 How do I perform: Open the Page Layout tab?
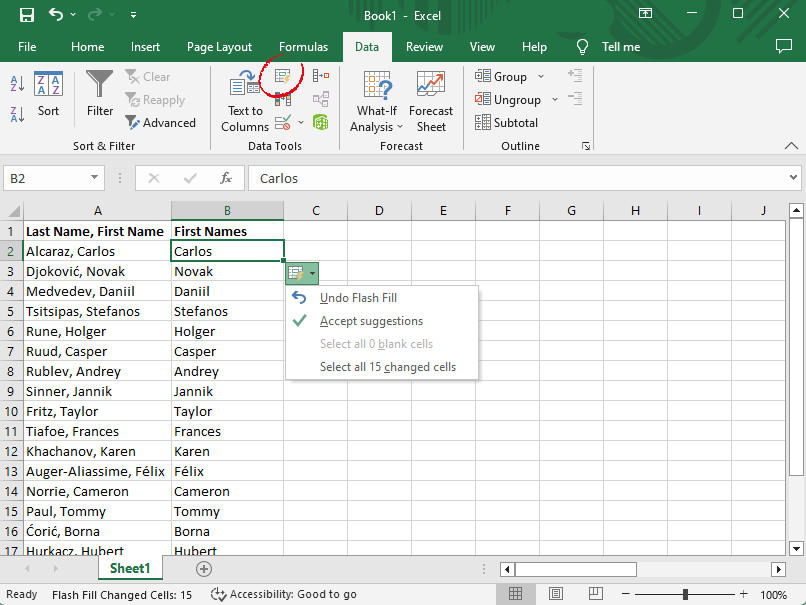[219, 47]
